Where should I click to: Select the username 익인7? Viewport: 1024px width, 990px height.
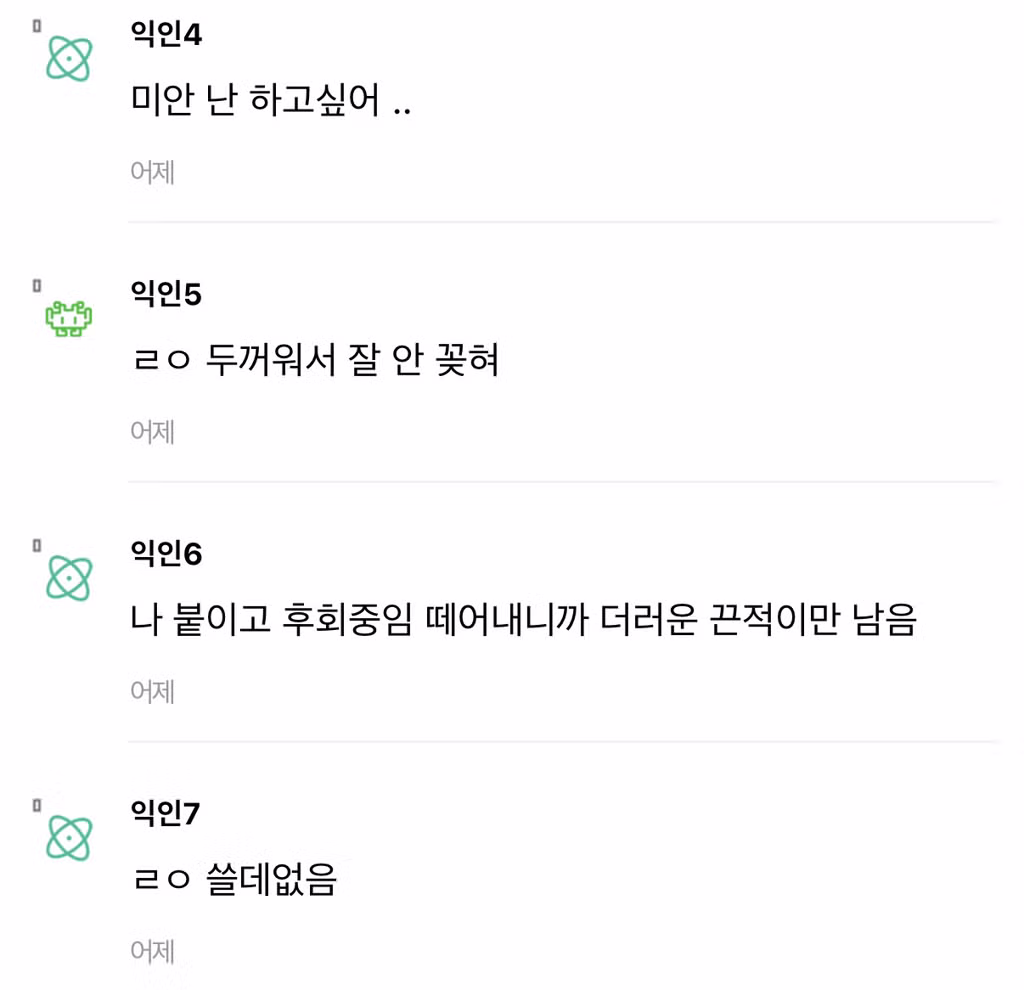pos(166,814)
